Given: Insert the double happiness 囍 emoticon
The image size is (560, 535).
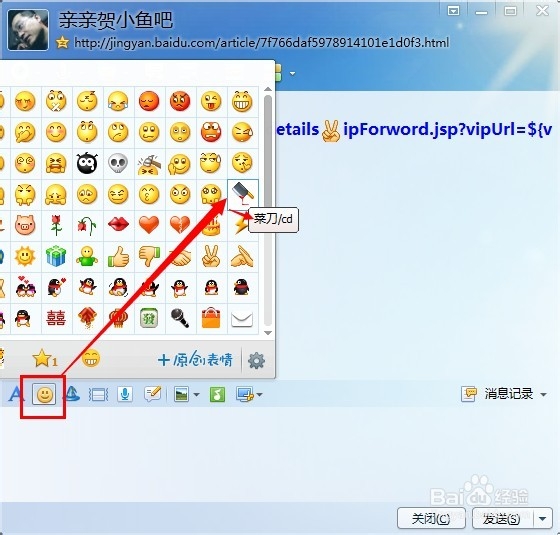Looking at the screenshot, I should click(56, 318).
